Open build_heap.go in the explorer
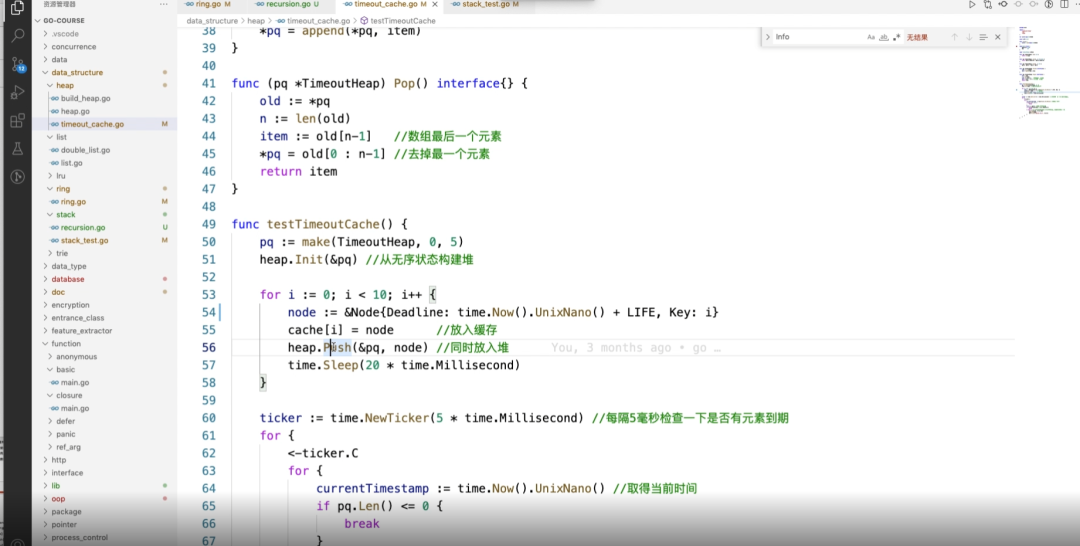The image size is (1080, 546). (x=85, y=99)
